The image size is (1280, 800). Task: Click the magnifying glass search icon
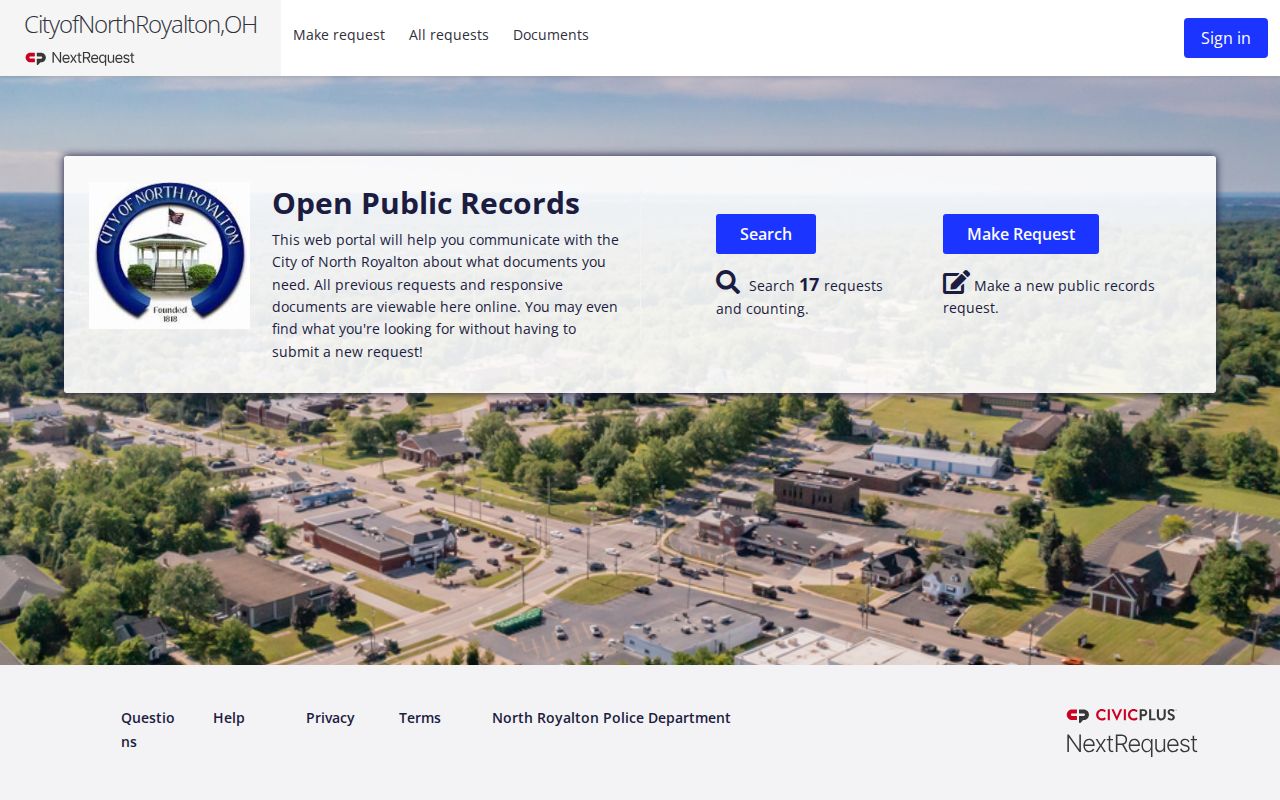(728, 283)
